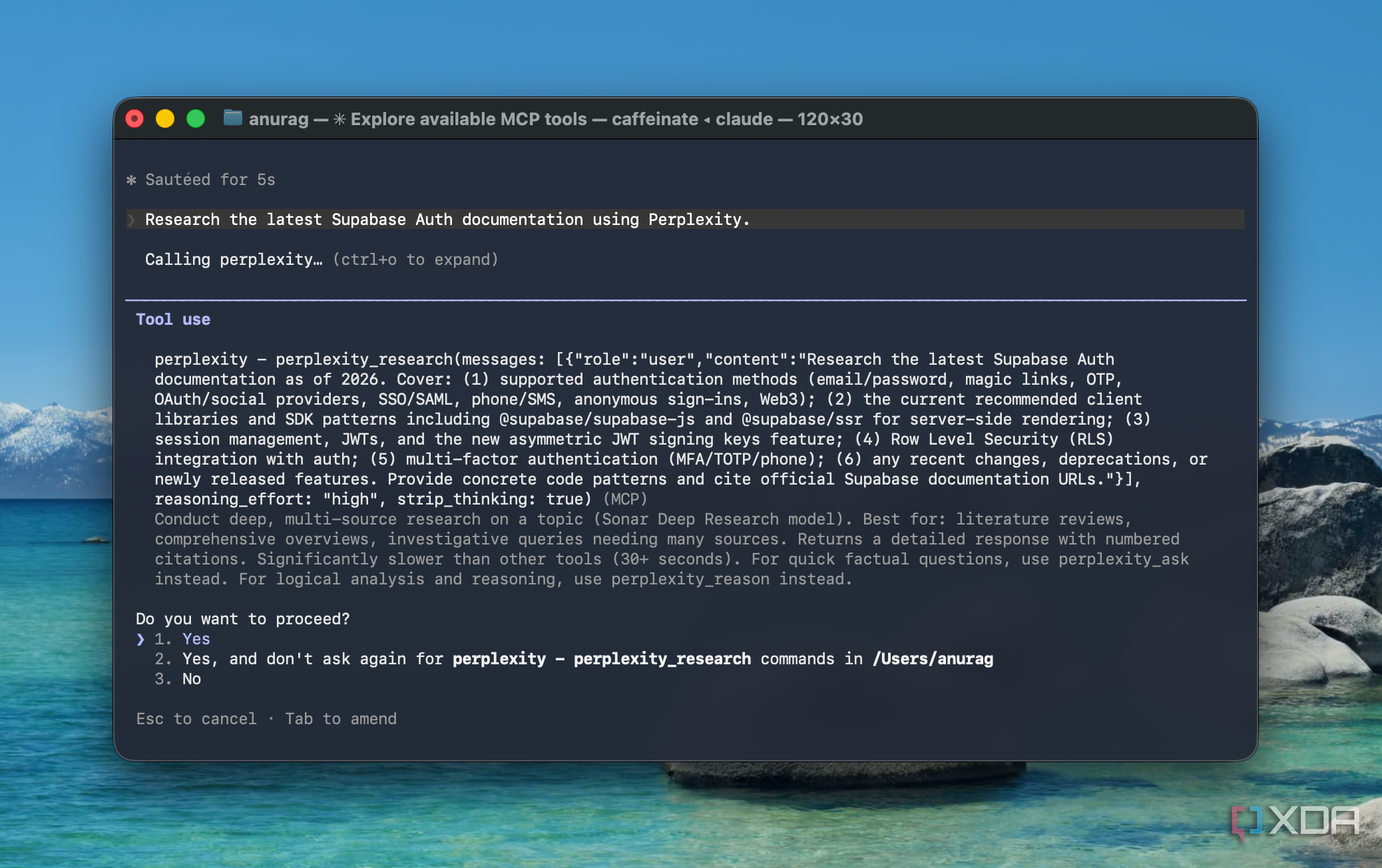This screenshot has width=1382, height=868.
Task: Expand Calling perplexity output via ctrl+o hint
Action: (x=415, y=260)
